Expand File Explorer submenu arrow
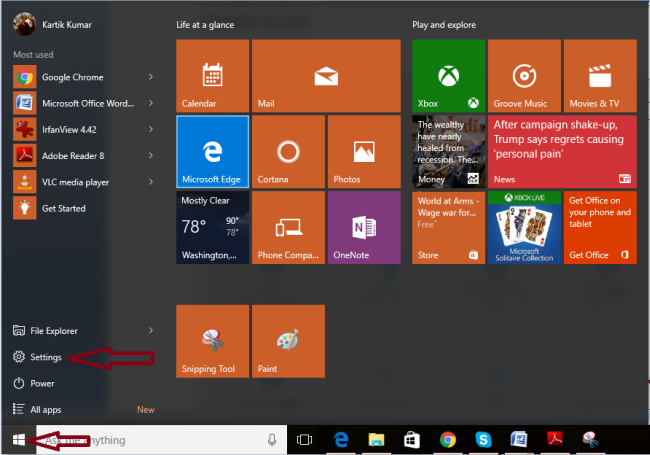 point(151,330)
